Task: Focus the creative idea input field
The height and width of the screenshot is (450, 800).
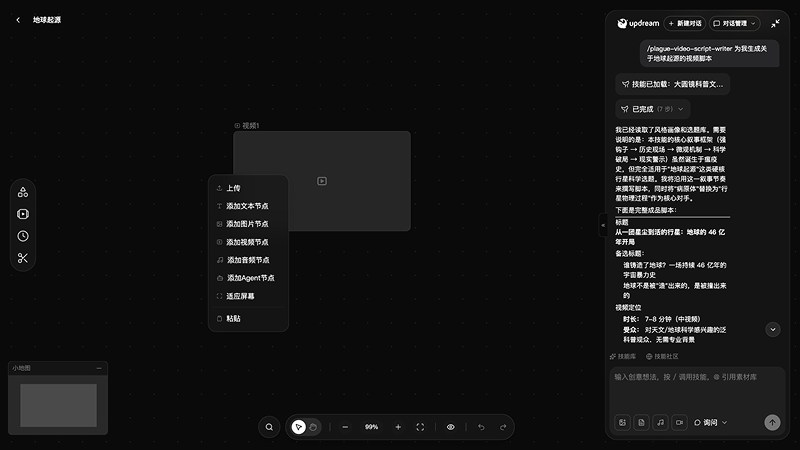Action: coord(697,390)
